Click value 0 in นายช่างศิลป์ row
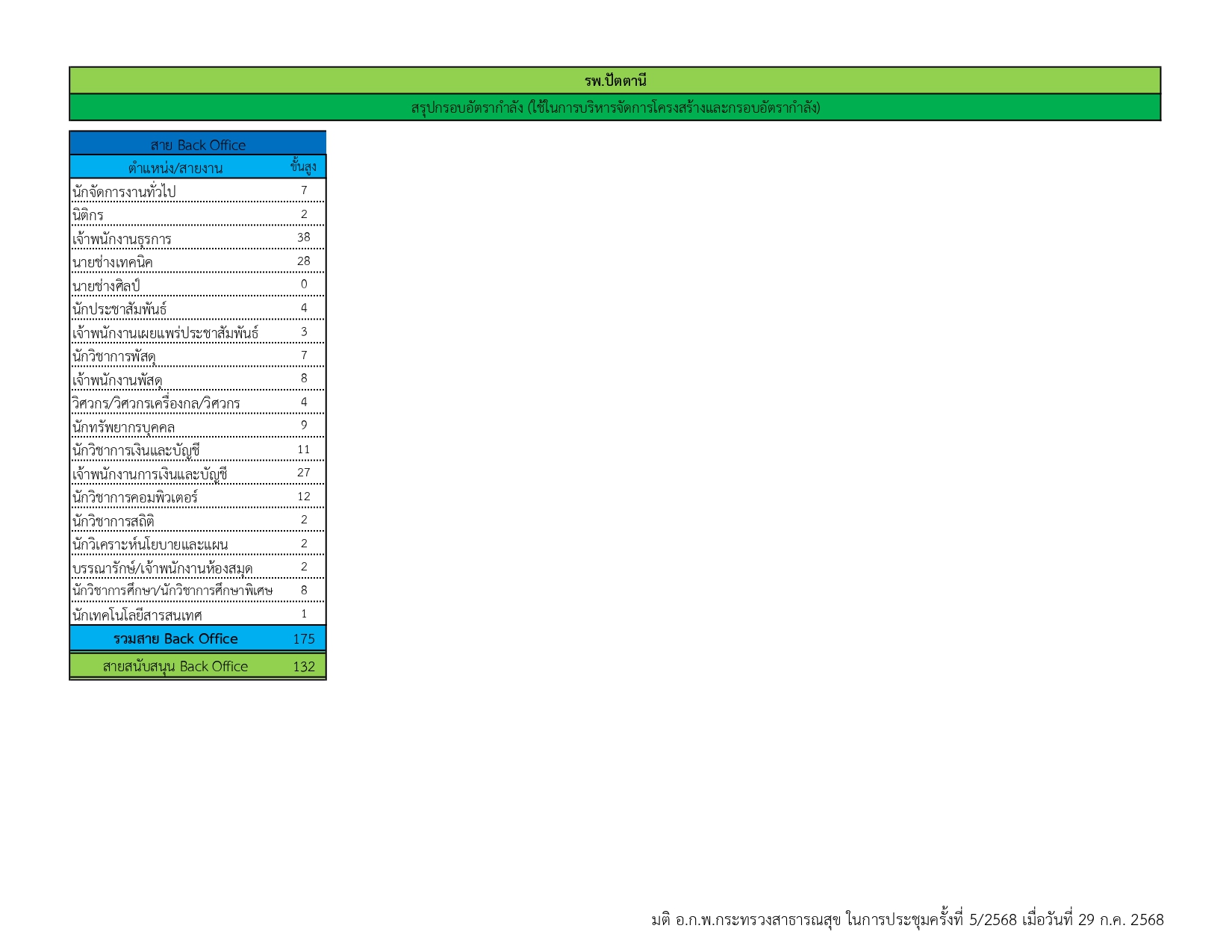1232x952 pixels. point(304,284)
